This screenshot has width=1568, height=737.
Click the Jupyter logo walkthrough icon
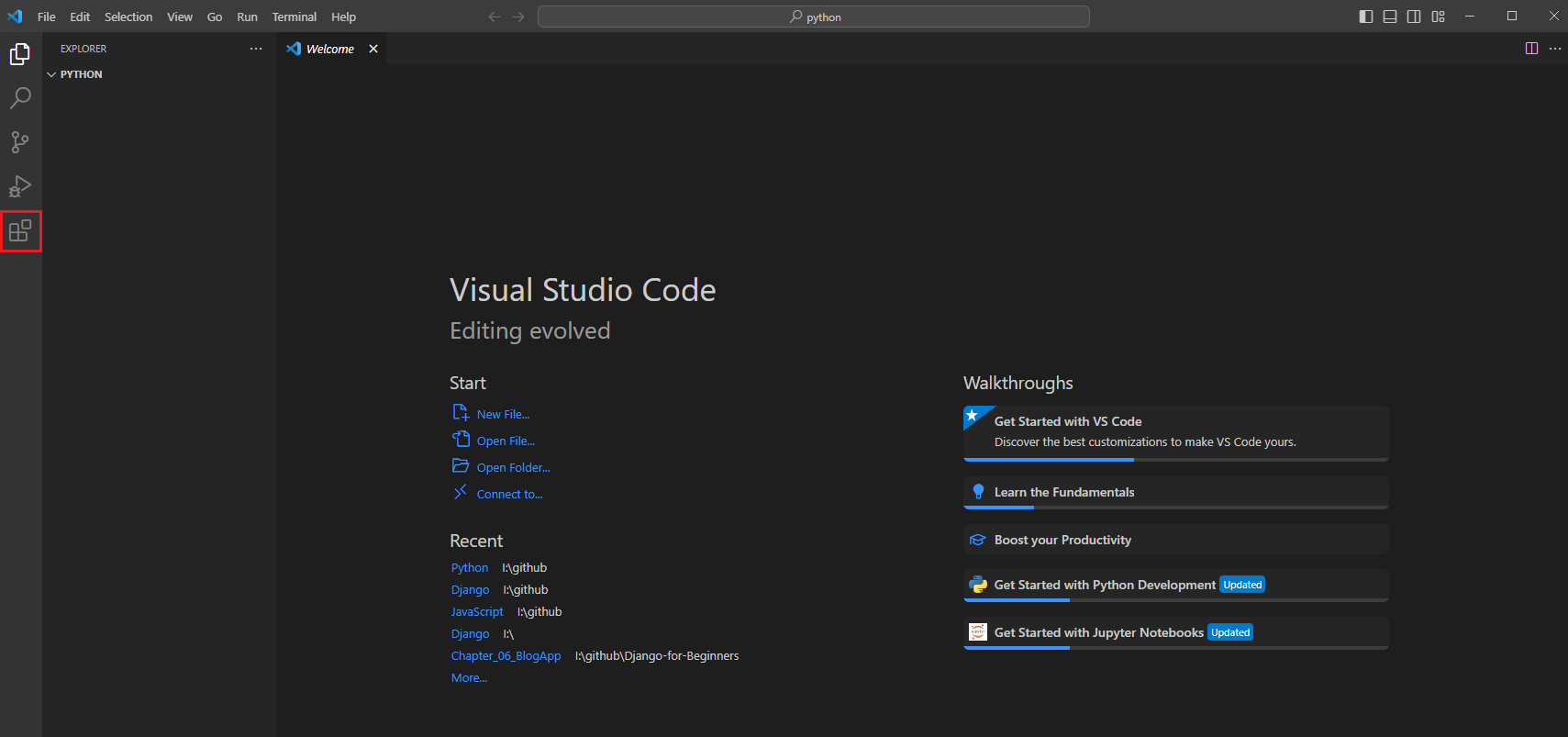pyautogui.click(x=978, y=632)
